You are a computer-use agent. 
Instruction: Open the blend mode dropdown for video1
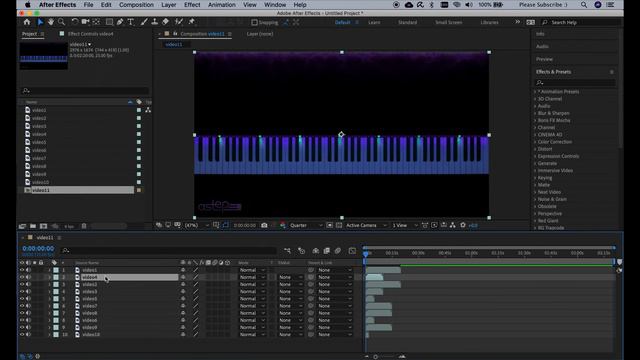[x=252, y=270]
